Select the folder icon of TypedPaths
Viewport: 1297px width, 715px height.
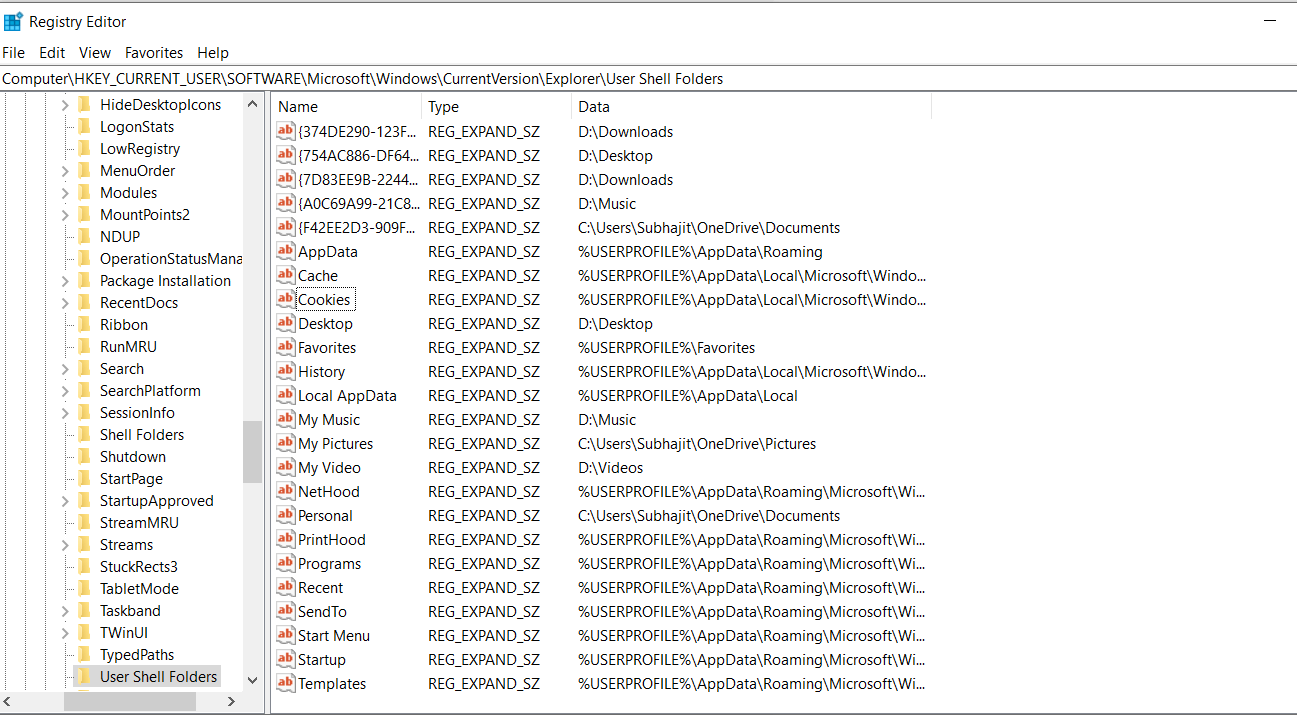84,655
